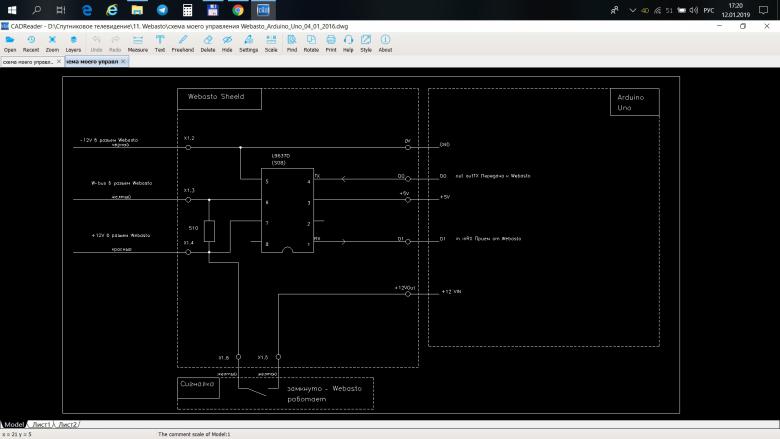Screen dimensions: 780x439
Task: Open Find in the toolbar
Action: click(292, 42)
